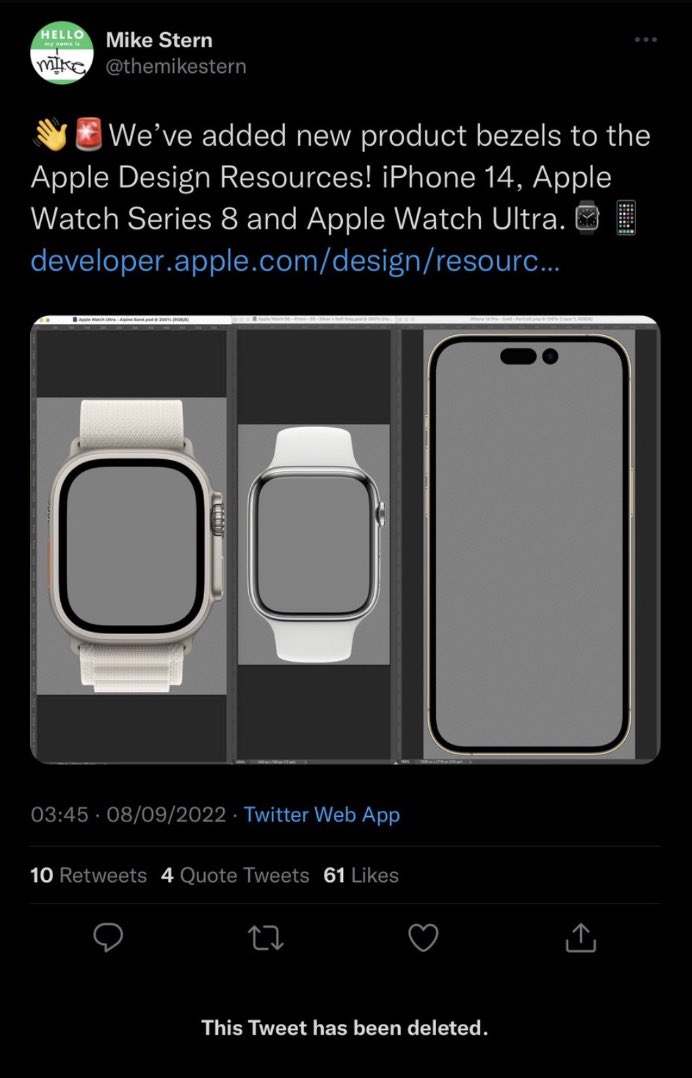Click the retweet arrows icon
The image size is (692, 1078).
(x=266, y=938)
